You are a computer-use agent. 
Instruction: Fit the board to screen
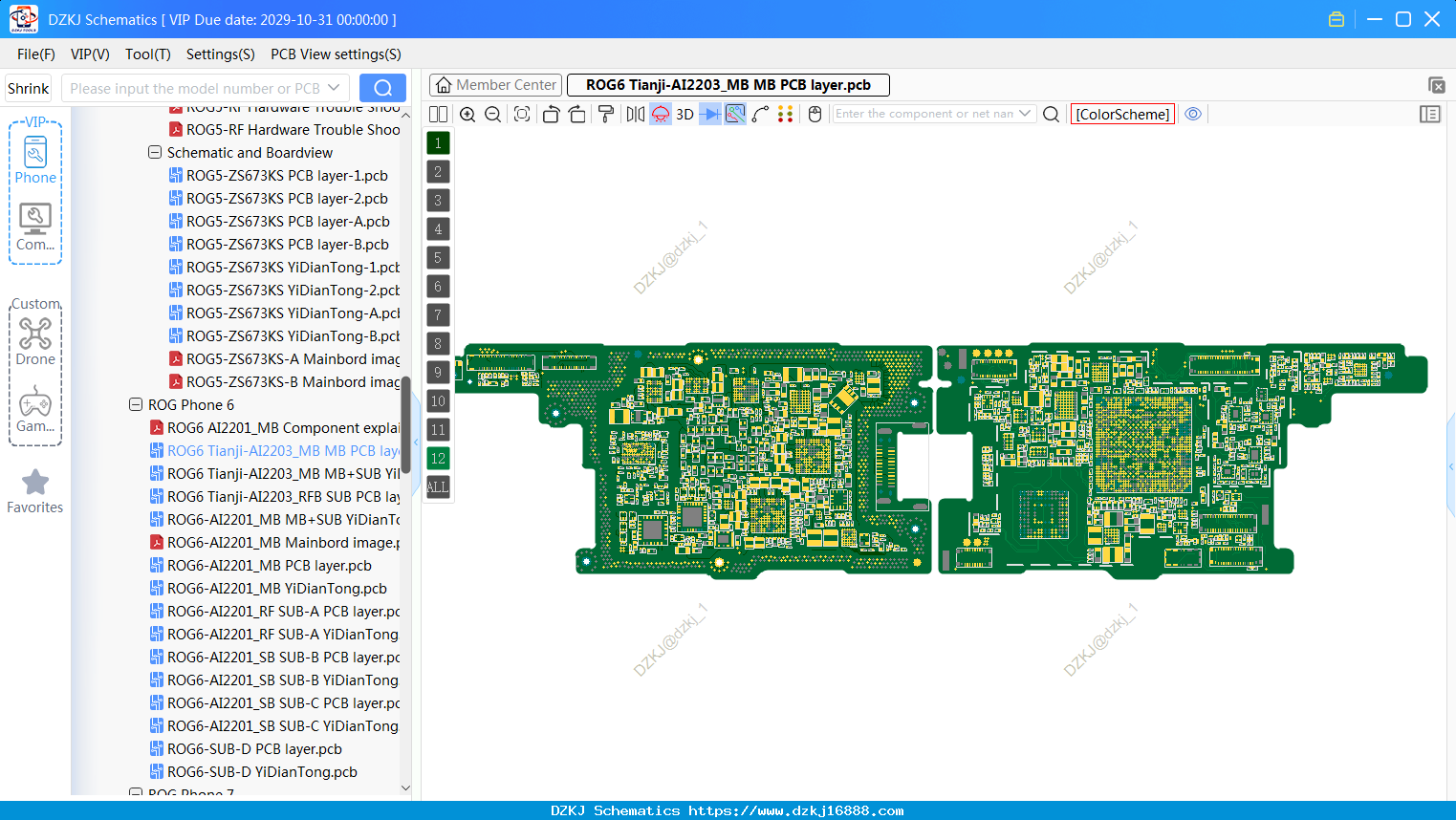coord(522,114)
